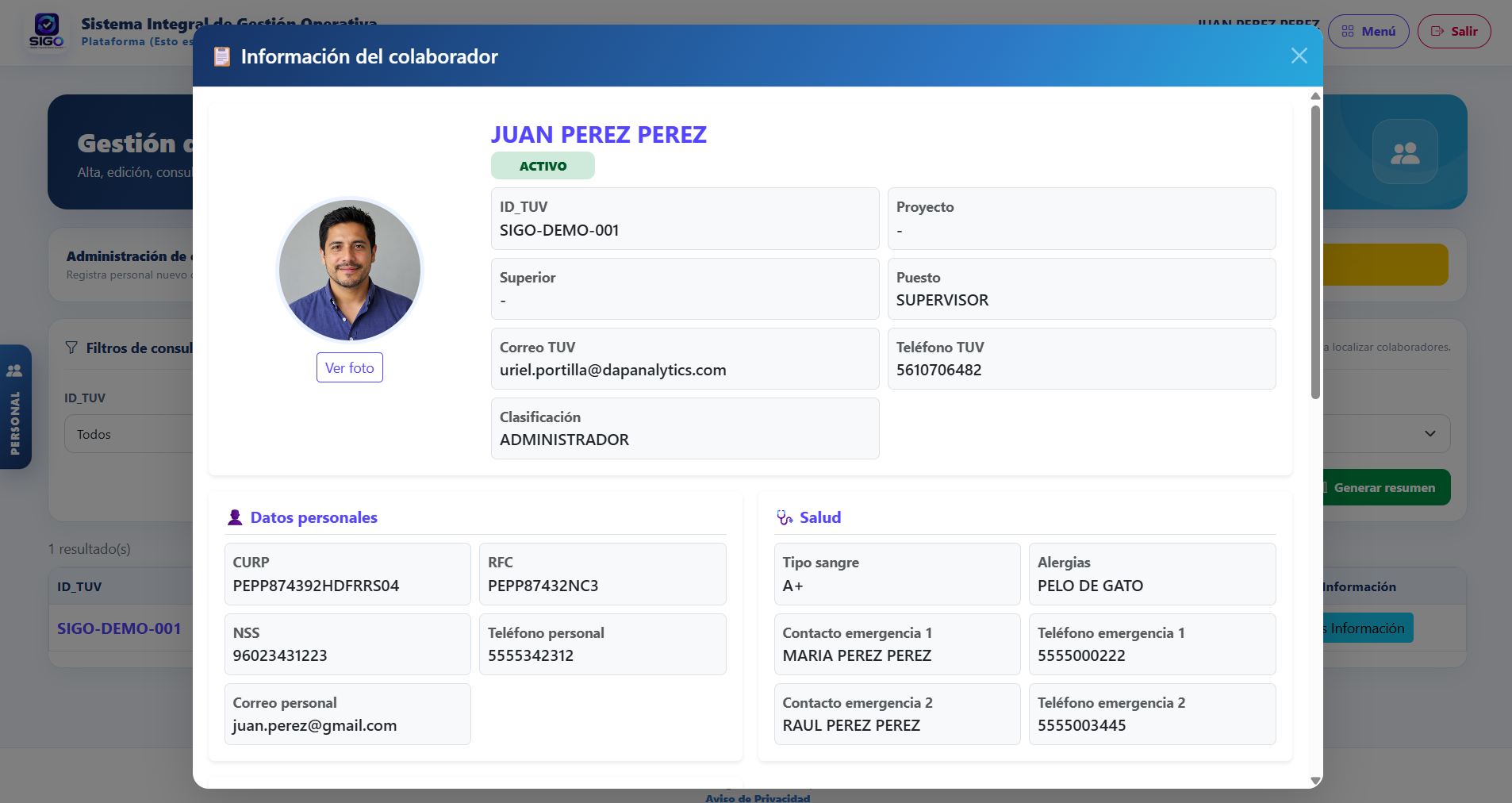The width and height of the screenshot is (1512, 803).
Task: Select the SUPERVISOR puesto value
Action: pos(942,300)
